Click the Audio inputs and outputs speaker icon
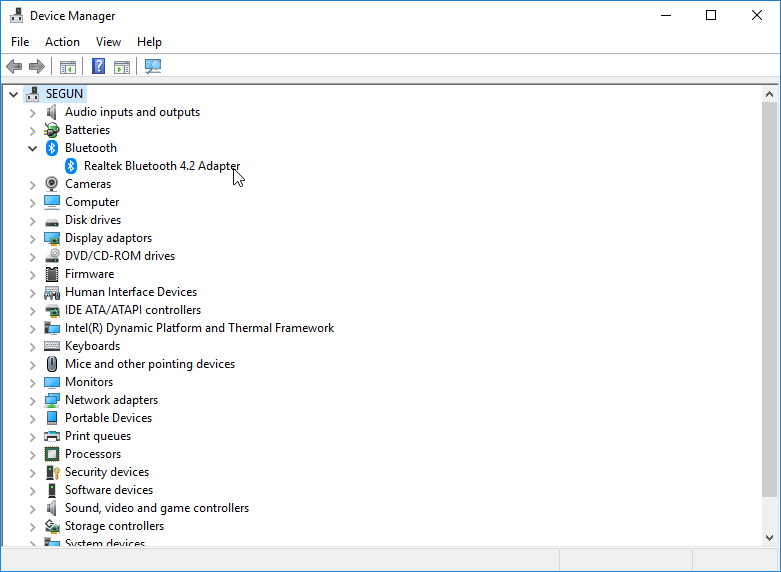This screenshot has height=572, width=781. click(52, 112)
